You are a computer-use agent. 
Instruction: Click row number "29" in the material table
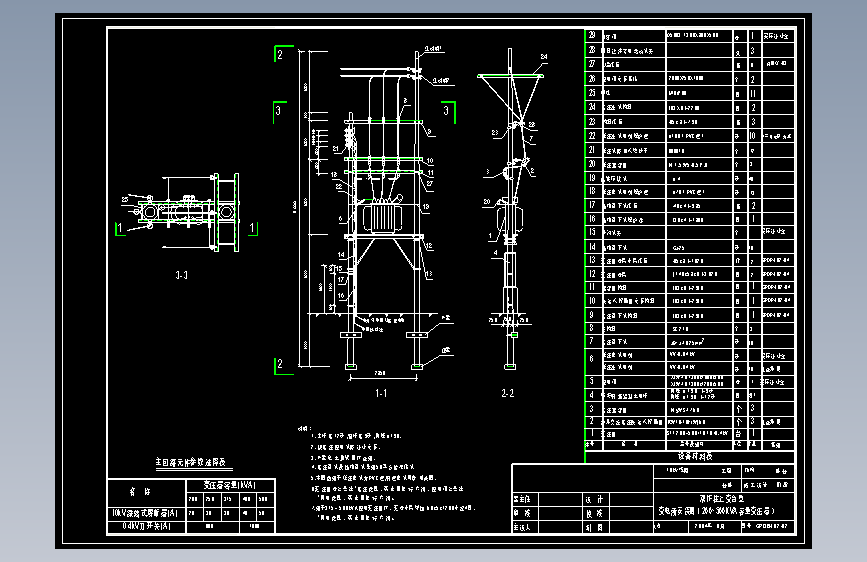click(x=592, y=35)
